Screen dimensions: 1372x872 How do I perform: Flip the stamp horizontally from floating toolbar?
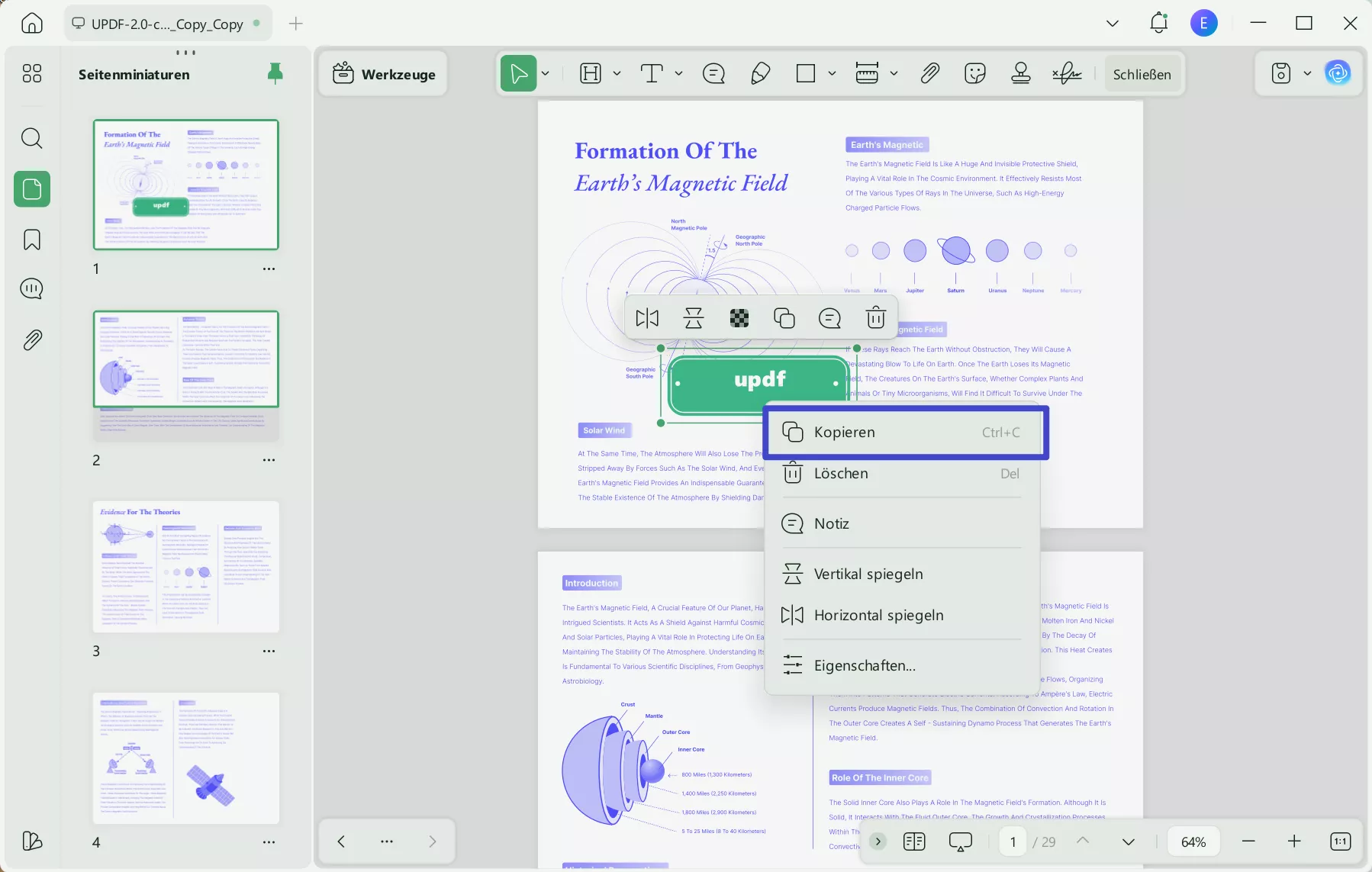[x=647, y=317]
